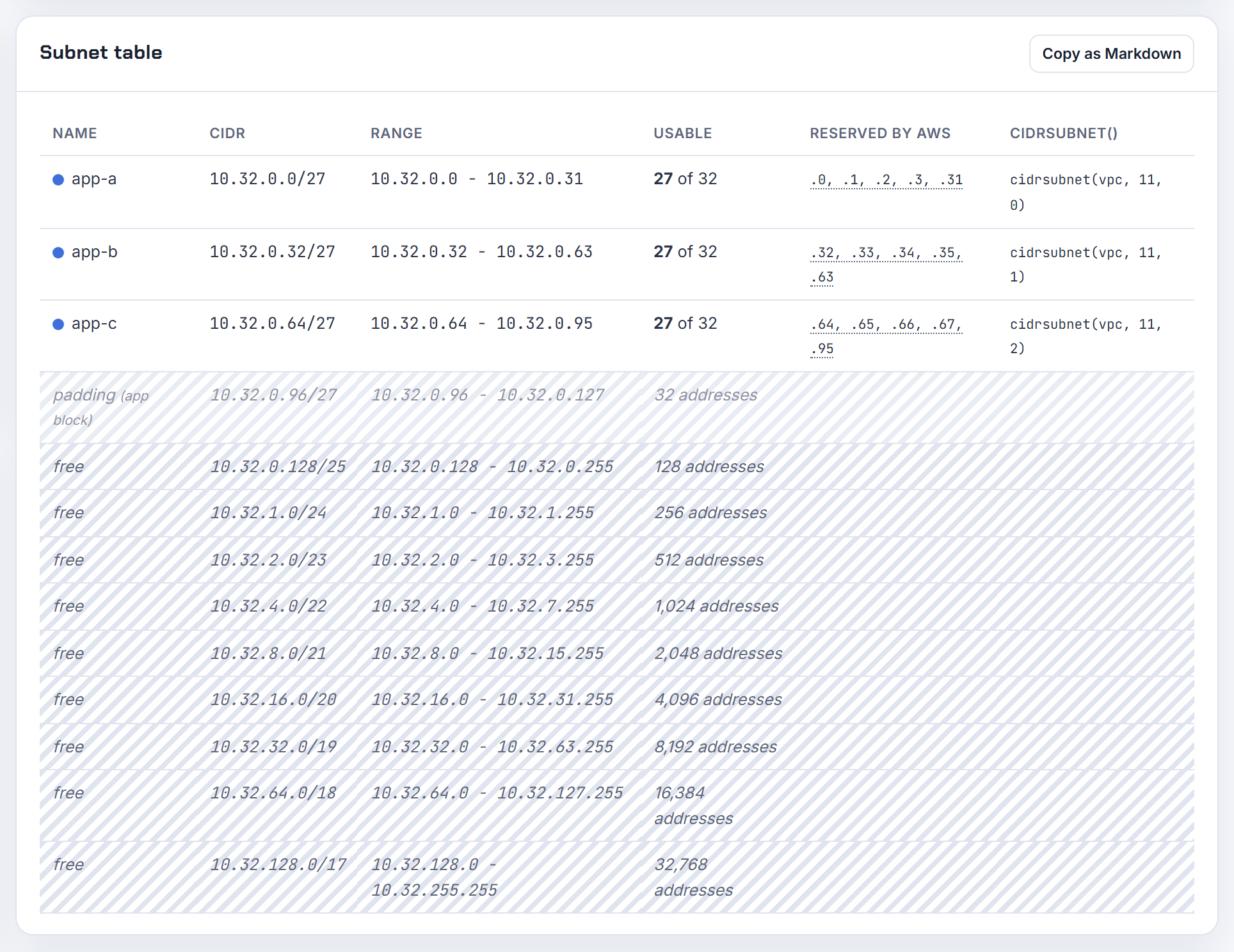The image size is (1234, 952).
Task: Click the RANGE column header
Action: (396, 133)
